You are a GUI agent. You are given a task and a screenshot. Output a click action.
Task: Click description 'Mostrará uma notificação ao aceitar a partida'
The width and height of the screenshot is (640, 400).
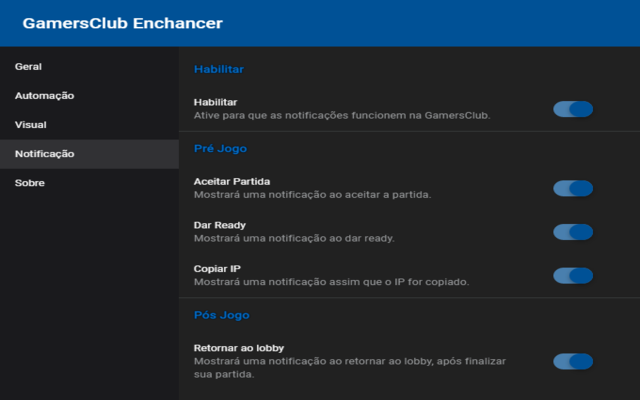pyautogui.click(x=312, y=195)
